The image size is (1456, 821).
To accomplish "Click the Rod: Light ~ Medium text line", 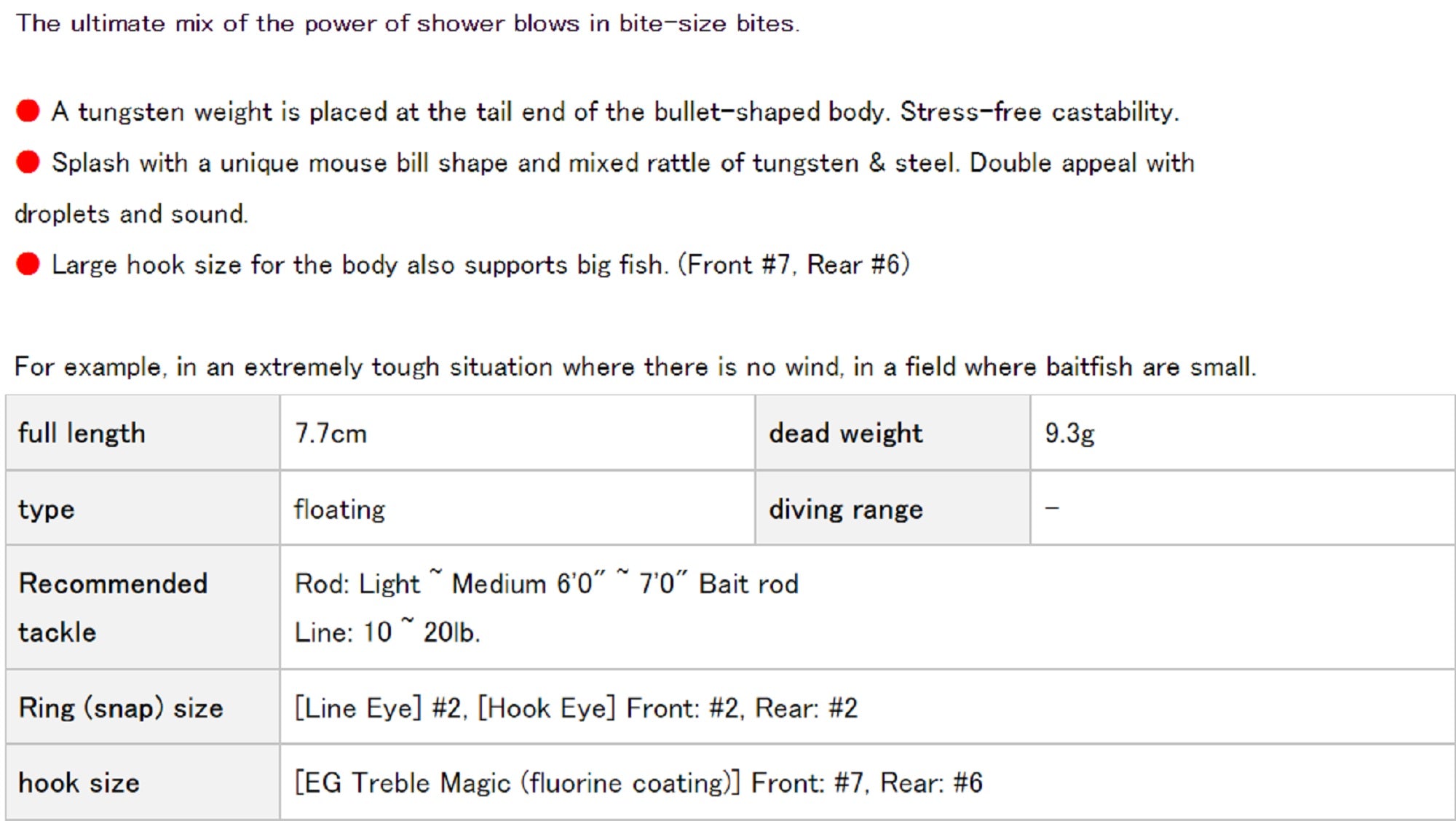I will [546, 584].
